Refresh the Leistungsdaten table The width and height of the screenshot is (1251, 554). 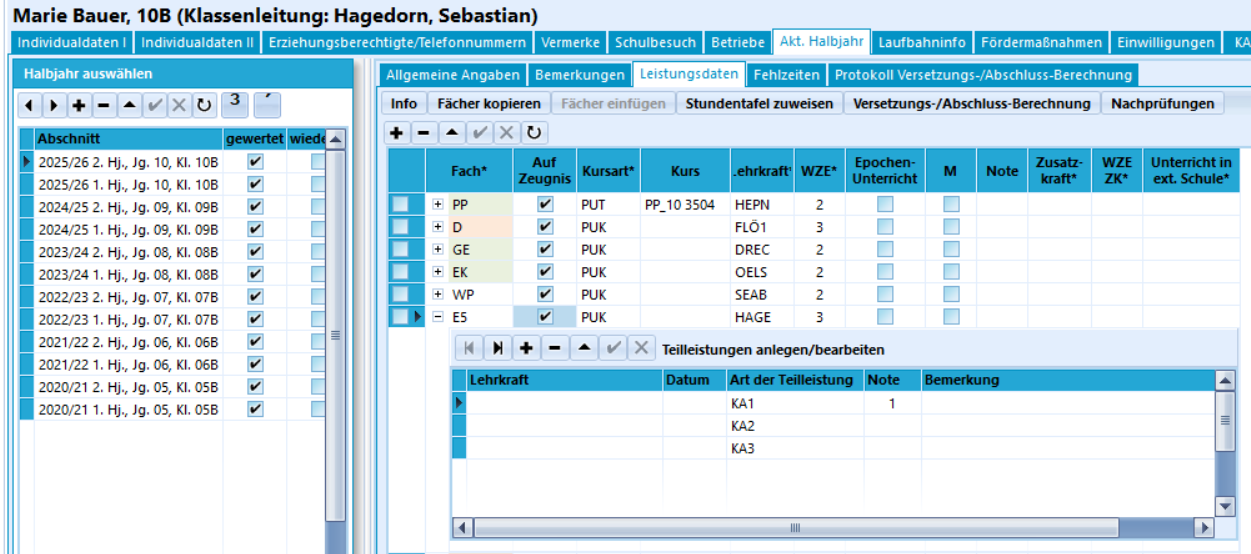click(533, 133)
